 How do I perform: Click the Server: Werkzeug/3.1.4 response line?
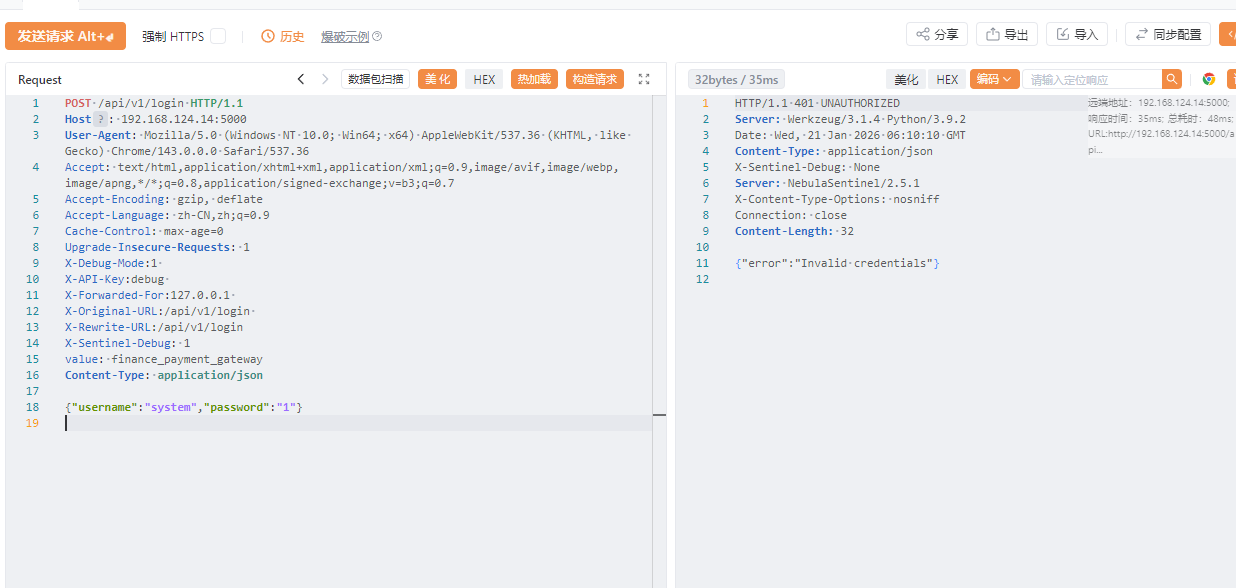[x=850, y=119]
